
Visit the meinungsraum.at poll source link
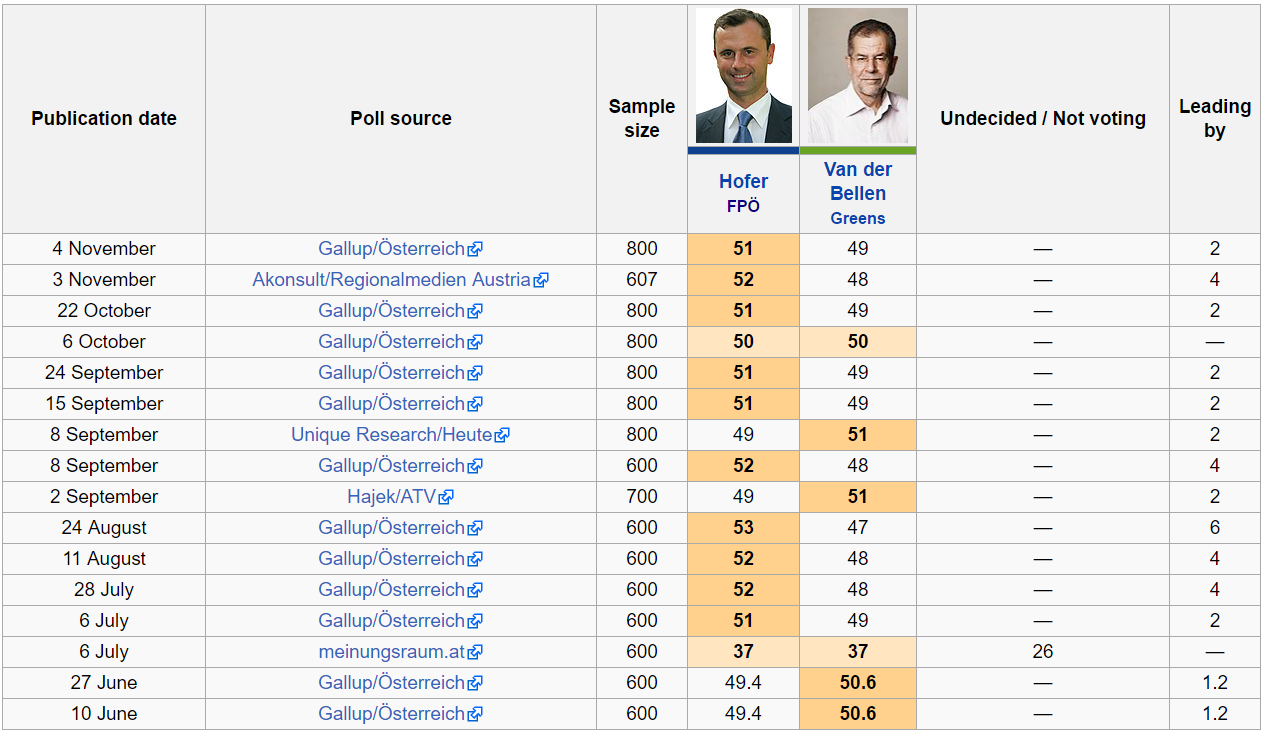(x=391, y=652)
